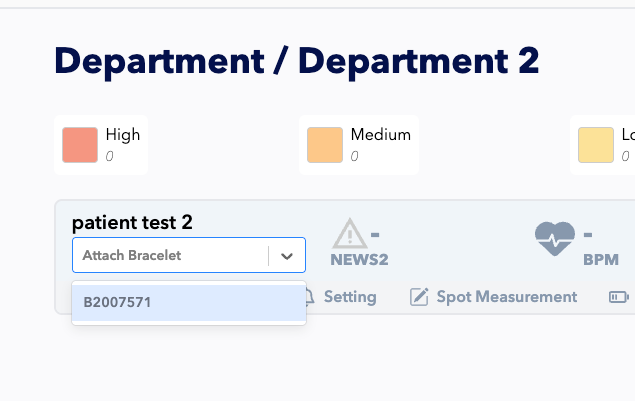Viewport: 635px width, 401px height.
Task: Click the High red color swatch
Action: (80, 145)
